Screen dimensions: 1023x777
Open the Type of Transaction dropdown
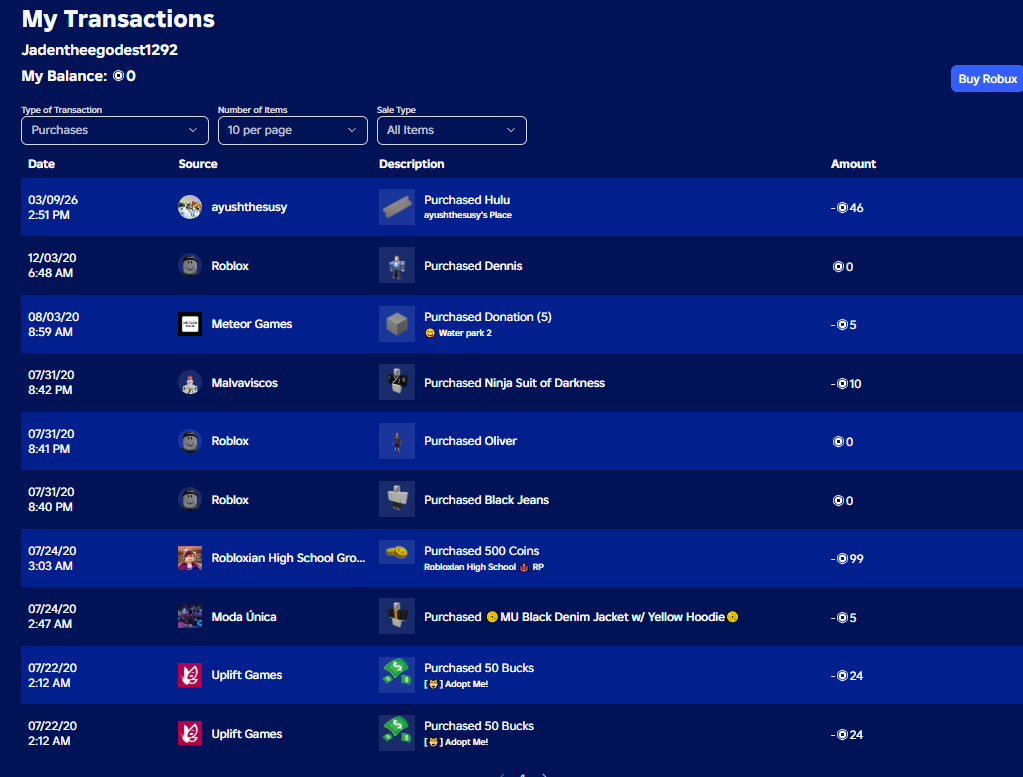(x=115, y=130)
